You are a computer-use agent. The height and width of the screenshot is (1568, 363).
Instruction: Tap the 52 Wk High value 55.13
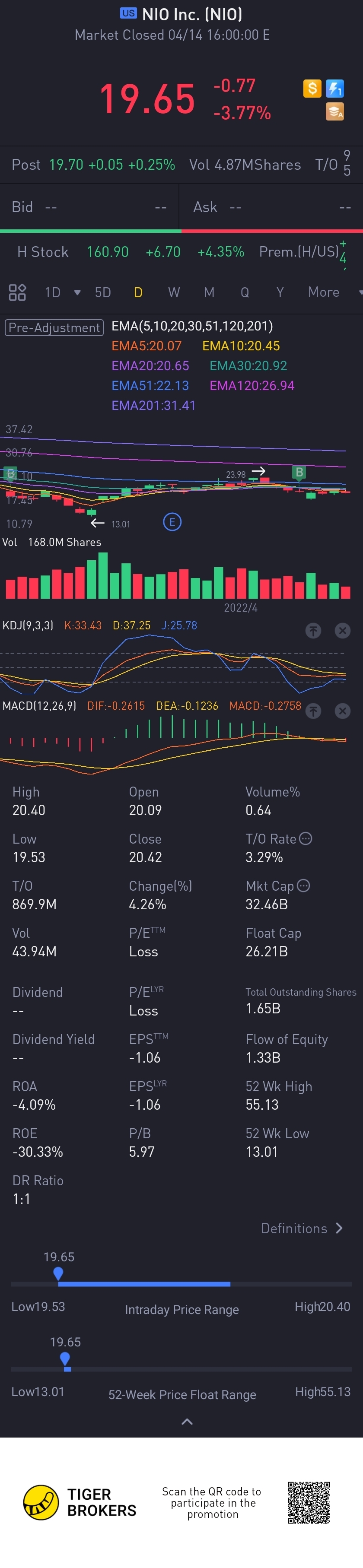click(x=262, y=1105)
